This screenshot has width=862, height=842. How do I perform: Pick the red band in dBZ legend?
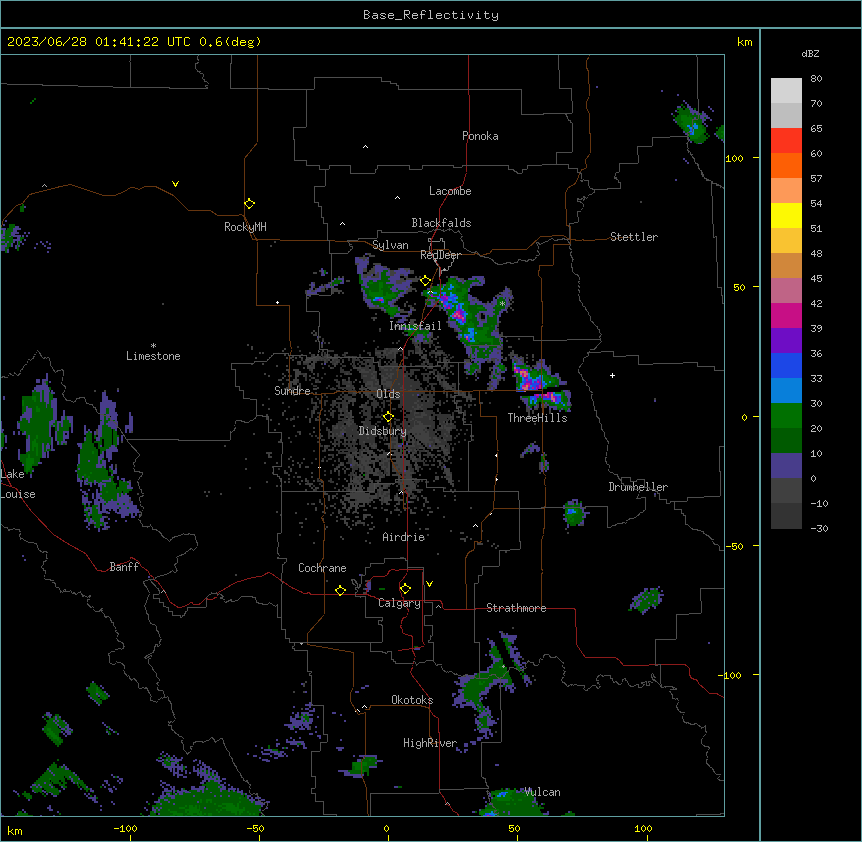(x=786, y=141)
